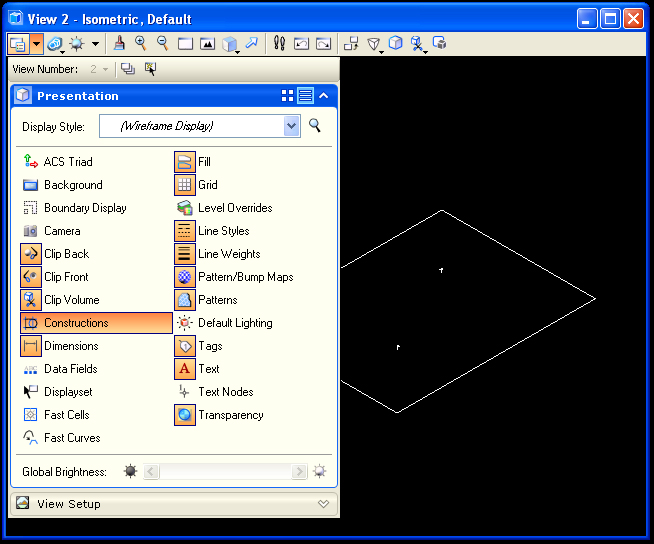Toggle Clip Volume attribute

click(61, 300)
